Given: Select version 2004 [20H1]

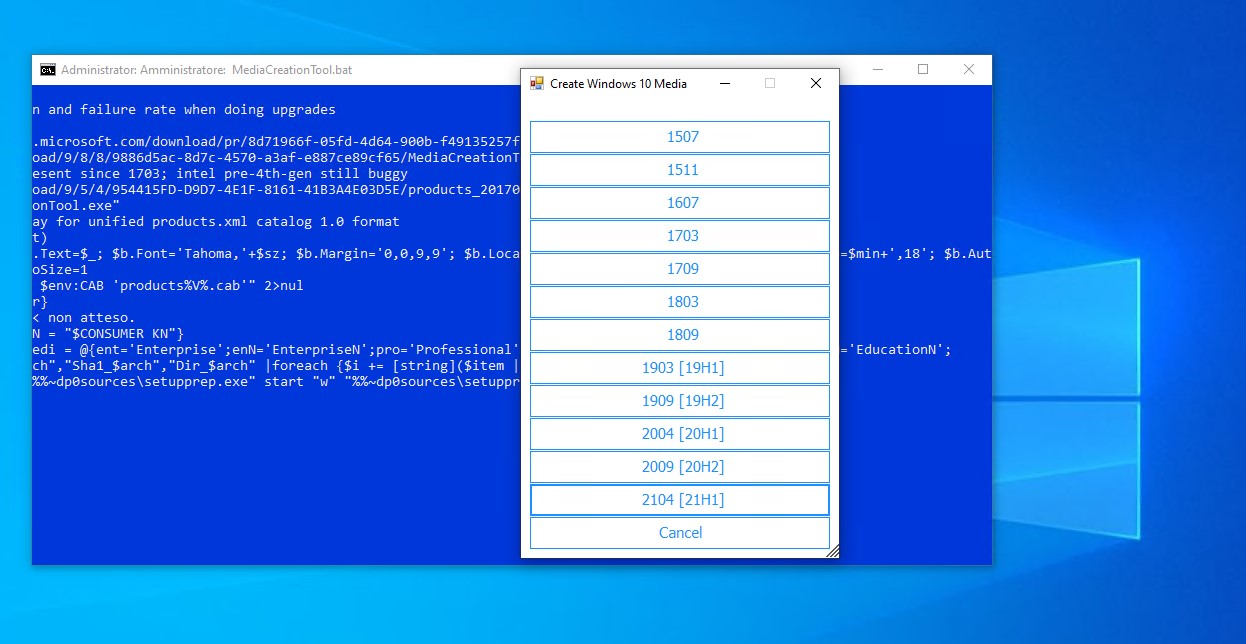Looking at the screenshot, I should [680, 434].
